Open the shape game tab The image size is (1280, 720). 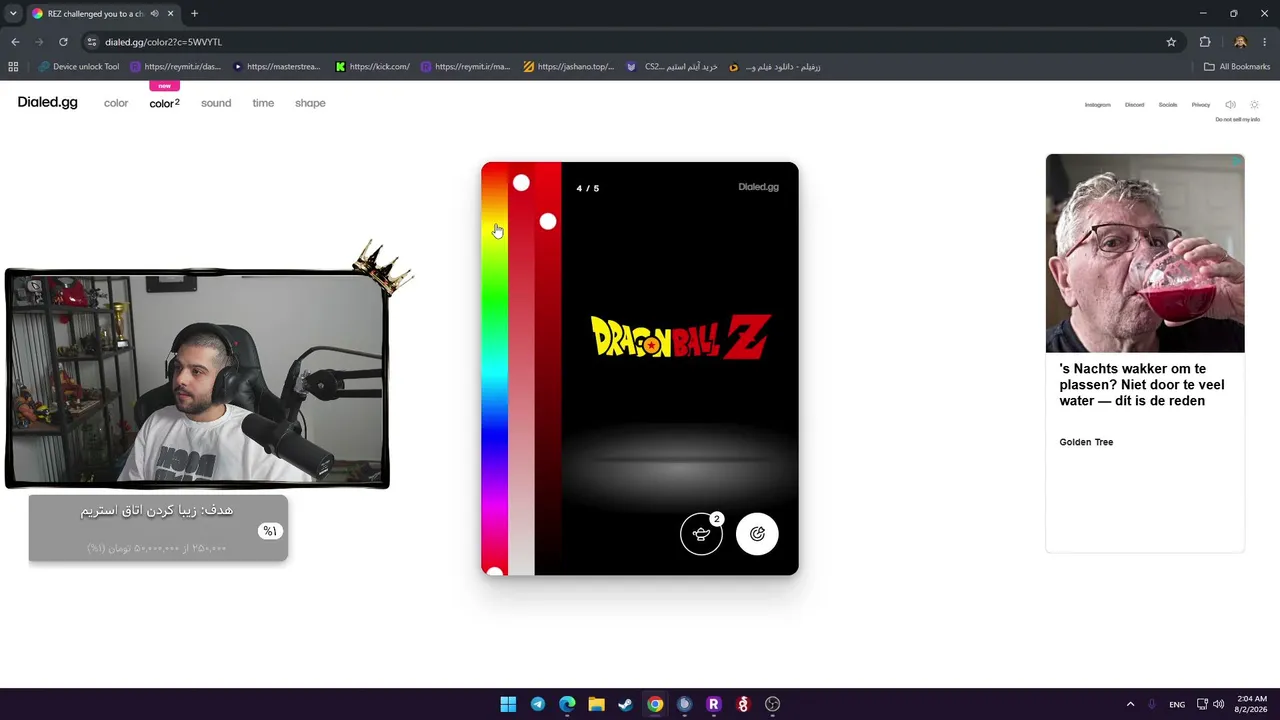310,103
